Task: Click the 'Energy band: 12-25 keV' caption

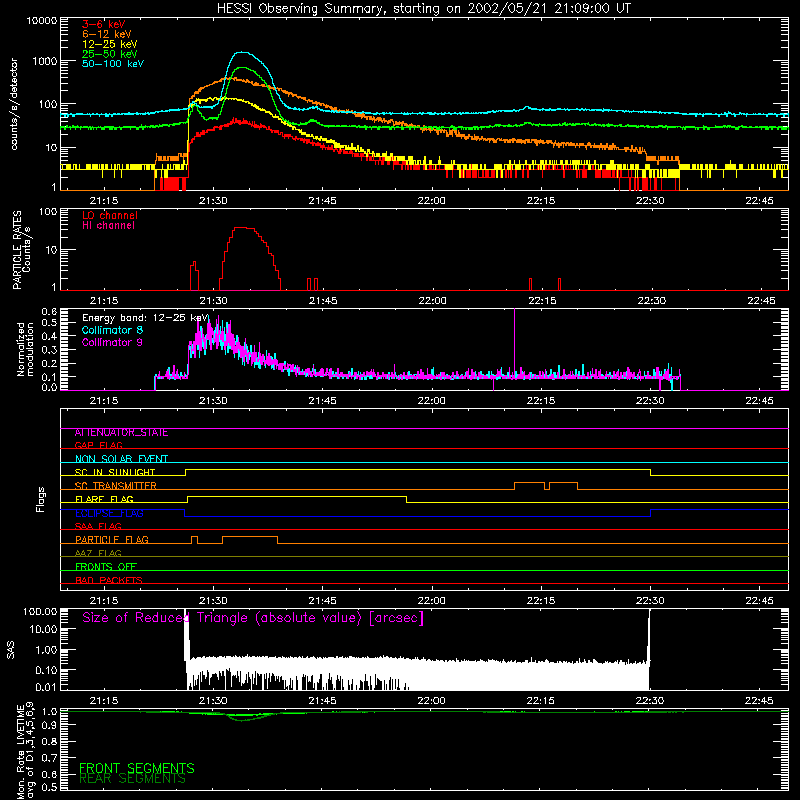Action: tap(145, 318)
